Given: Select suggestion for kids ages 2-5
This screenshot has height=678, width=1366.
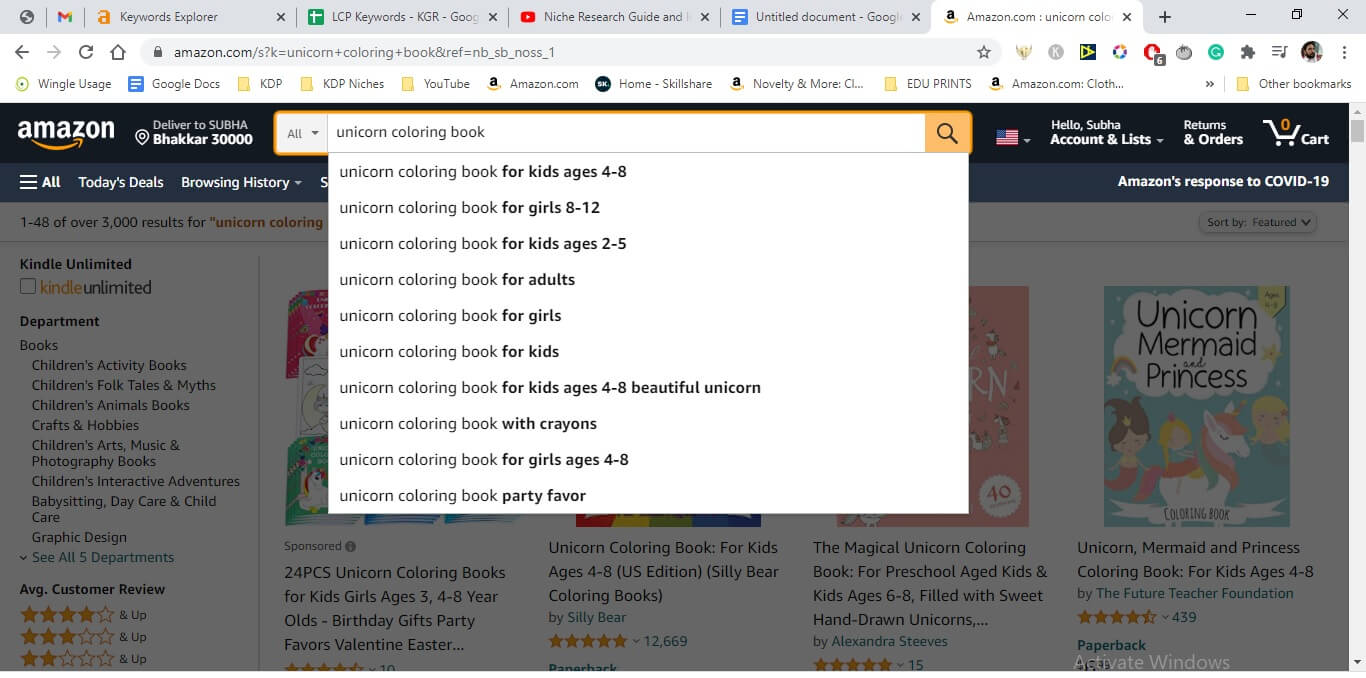Looking at the screenshot, I should pyautogui.click(x=648, y=244).
